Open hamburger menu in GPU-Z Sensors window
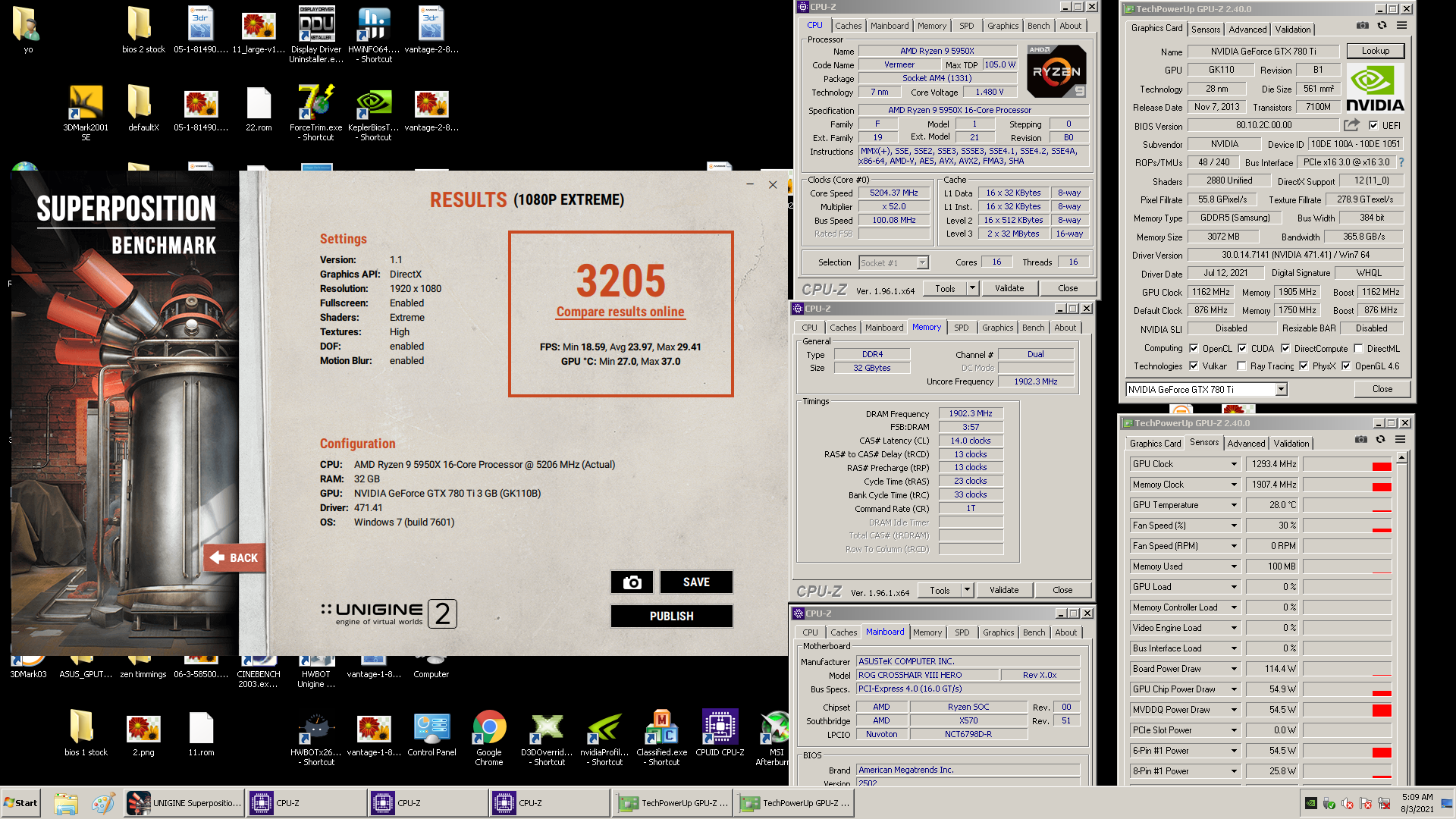This screenshot has height=819, width=1456. 1400,440
